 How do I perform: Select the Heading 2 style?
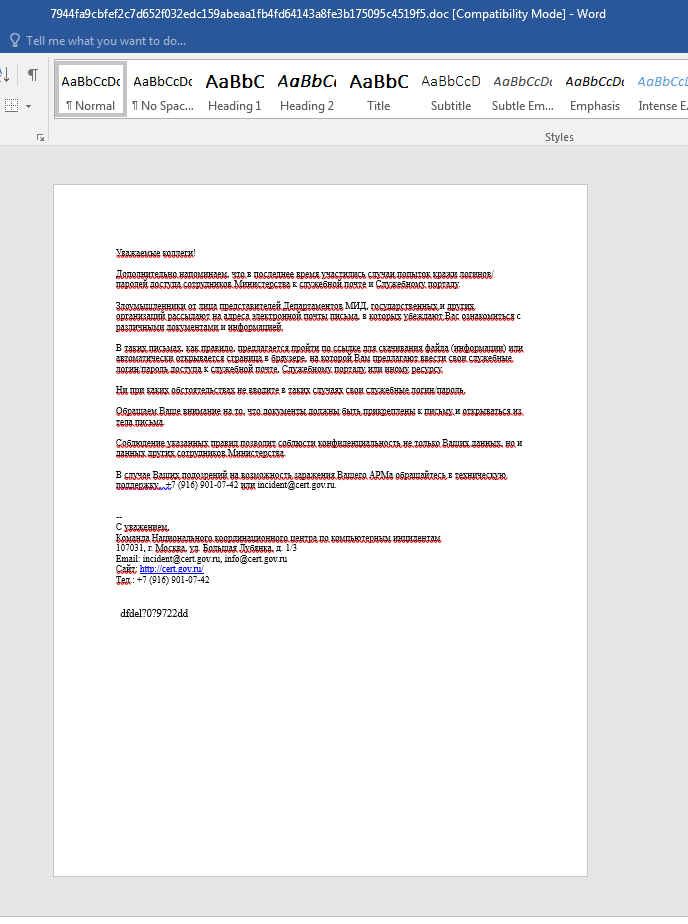pyautogui.click(x=307, y=92)
